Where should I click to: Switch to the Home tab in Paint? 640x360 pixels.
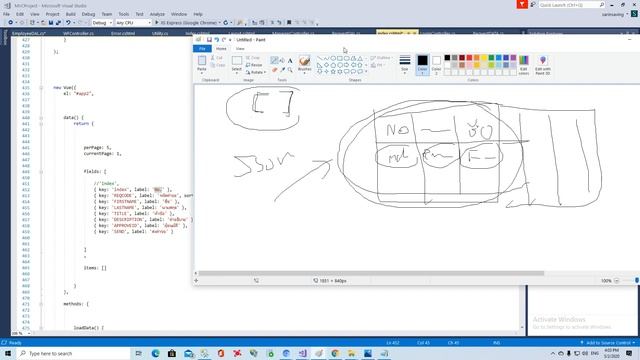point(221,49)
